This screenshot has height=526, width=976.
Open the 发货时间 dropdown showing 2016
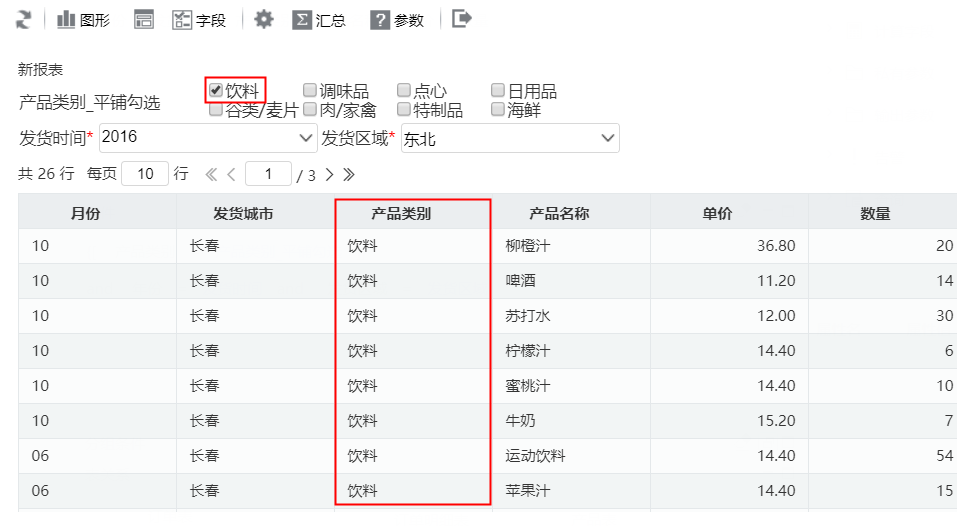pos(208,138)
